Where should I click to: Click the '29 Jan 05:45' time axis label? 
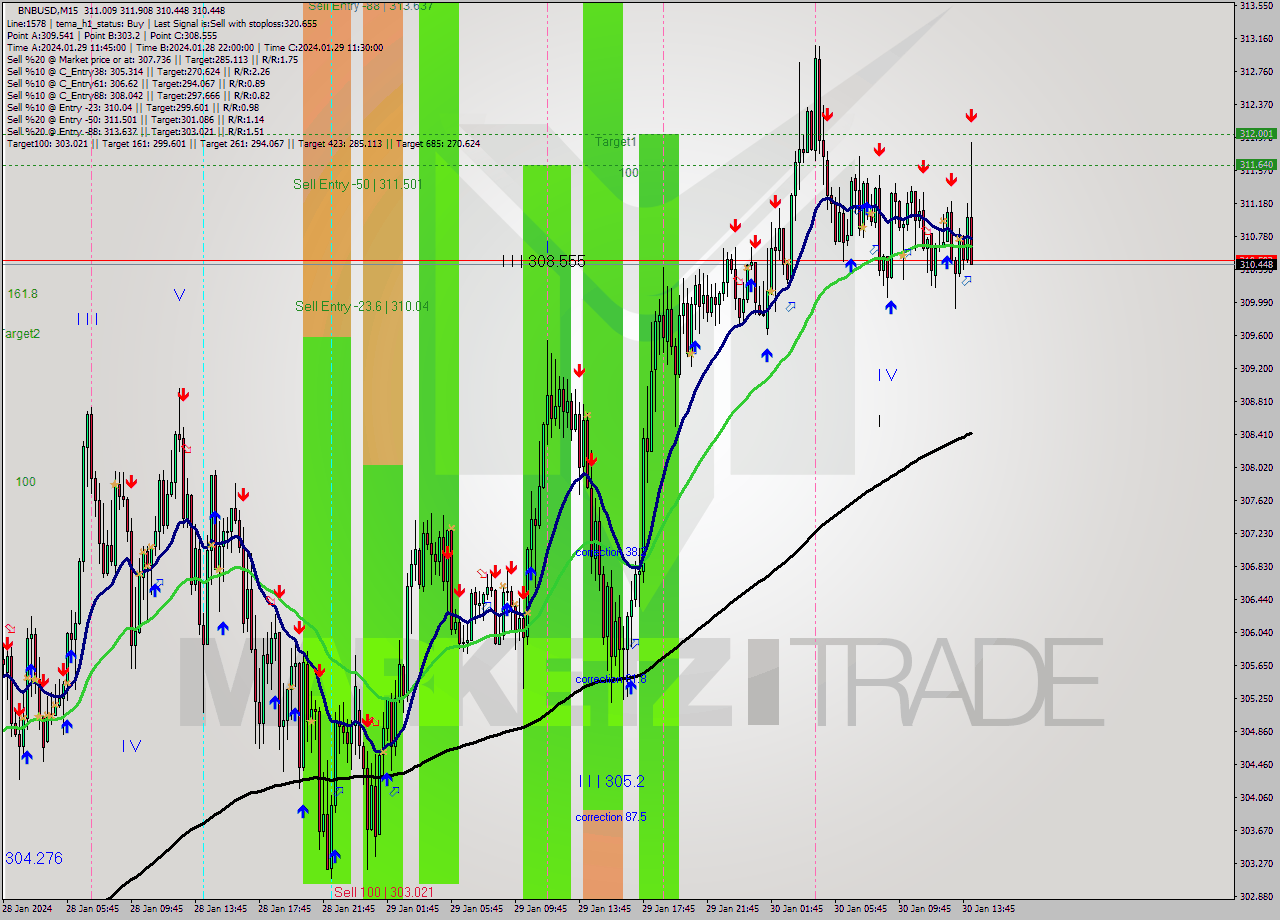click(476, 910)
